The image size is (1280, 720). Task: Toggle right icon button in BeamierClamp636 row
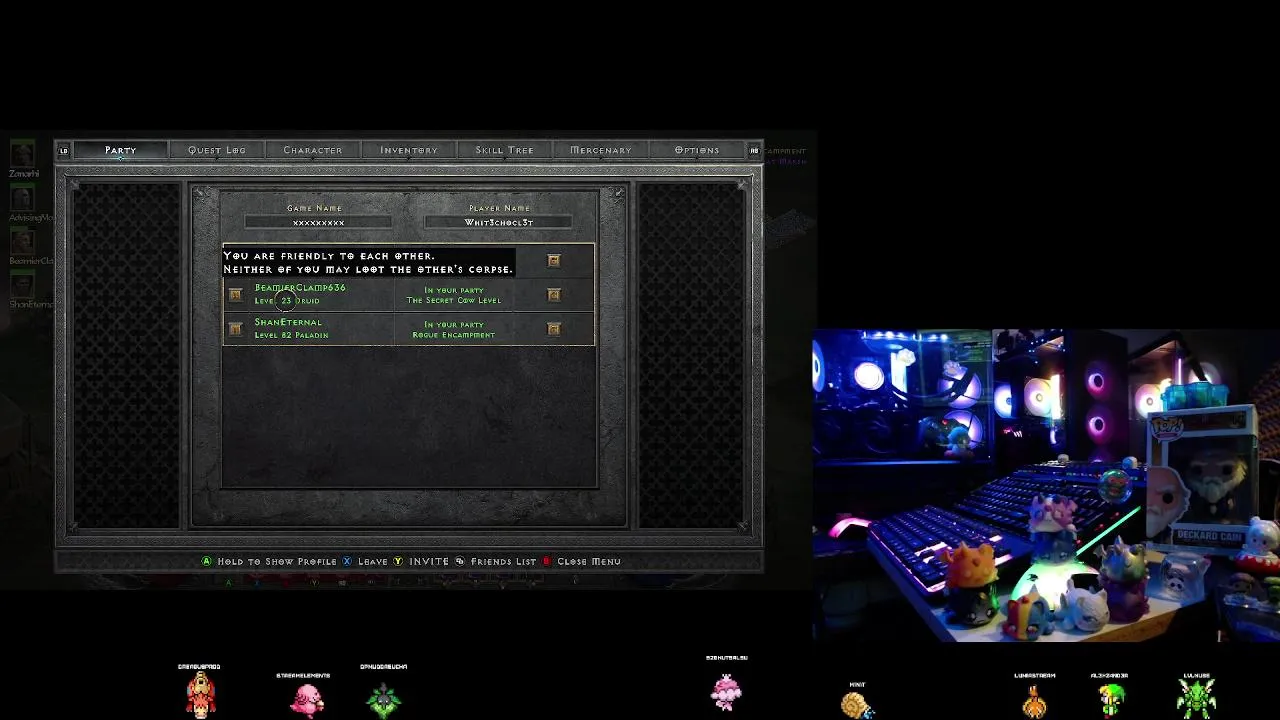point(554,294)
